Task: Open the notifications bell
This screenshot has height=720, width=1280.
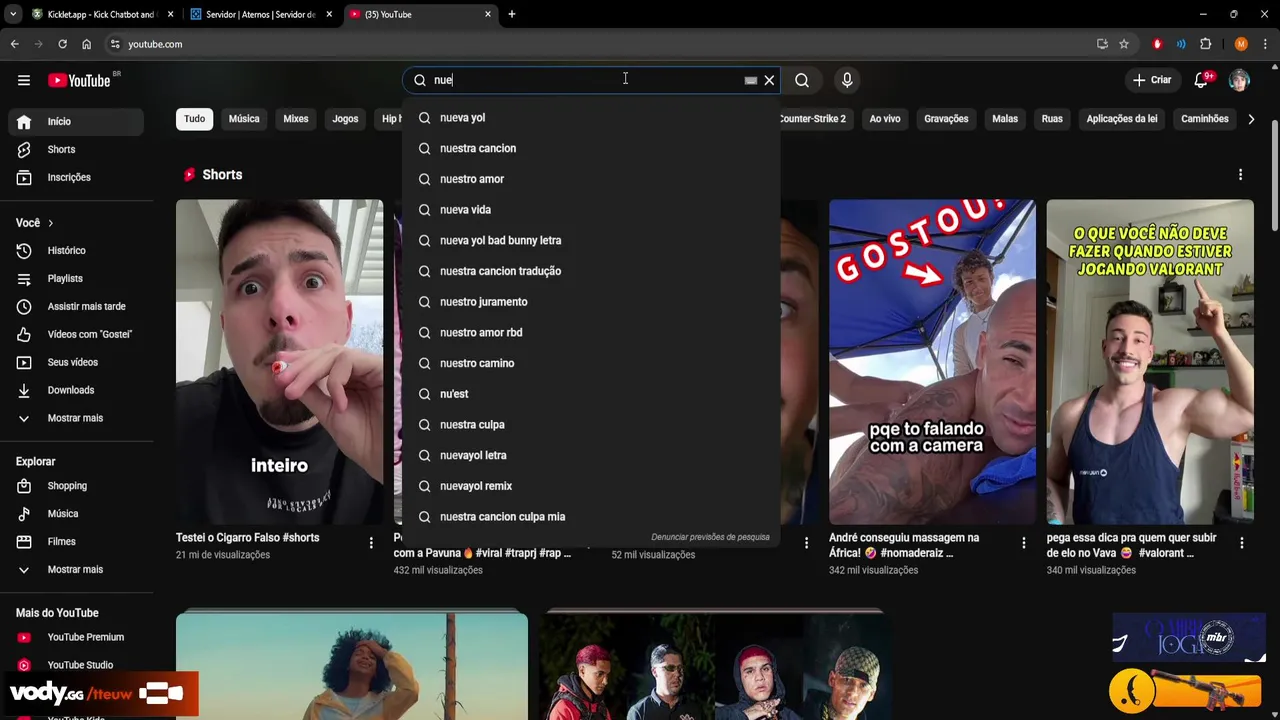Action: click(x=1202, y=80)
